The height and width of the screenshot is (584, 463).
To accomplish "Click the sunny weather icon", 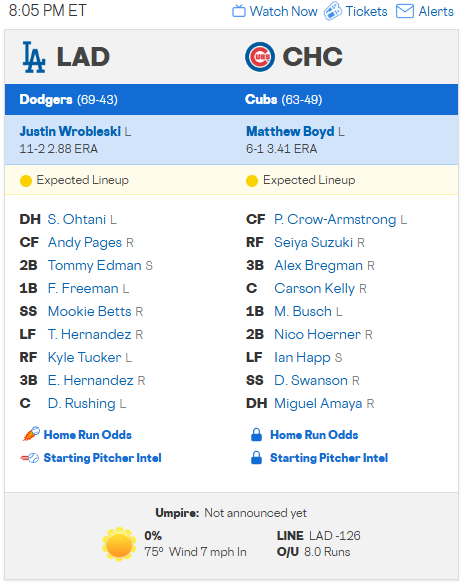I will [119, 544].
